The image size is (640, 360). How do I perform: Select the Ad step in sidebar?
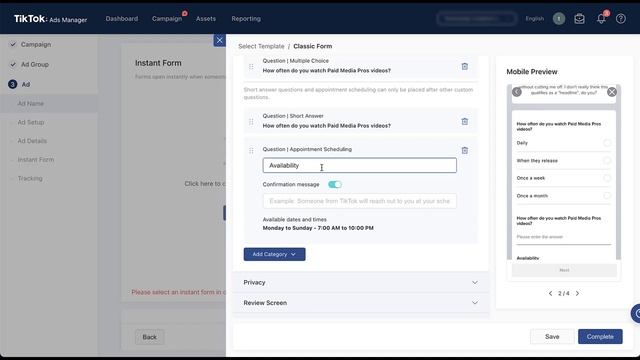click(25, 84)
